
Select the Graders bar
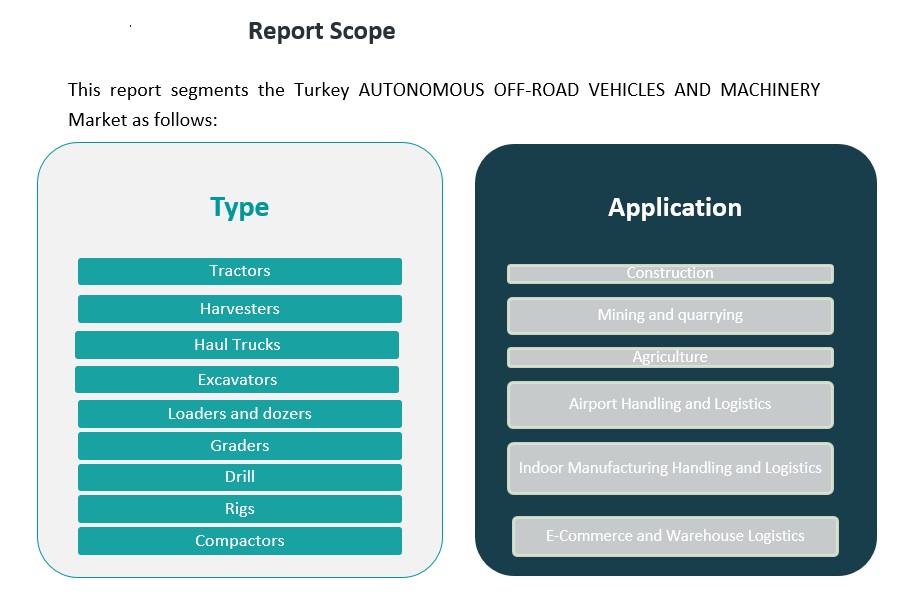tap(240, 445)
